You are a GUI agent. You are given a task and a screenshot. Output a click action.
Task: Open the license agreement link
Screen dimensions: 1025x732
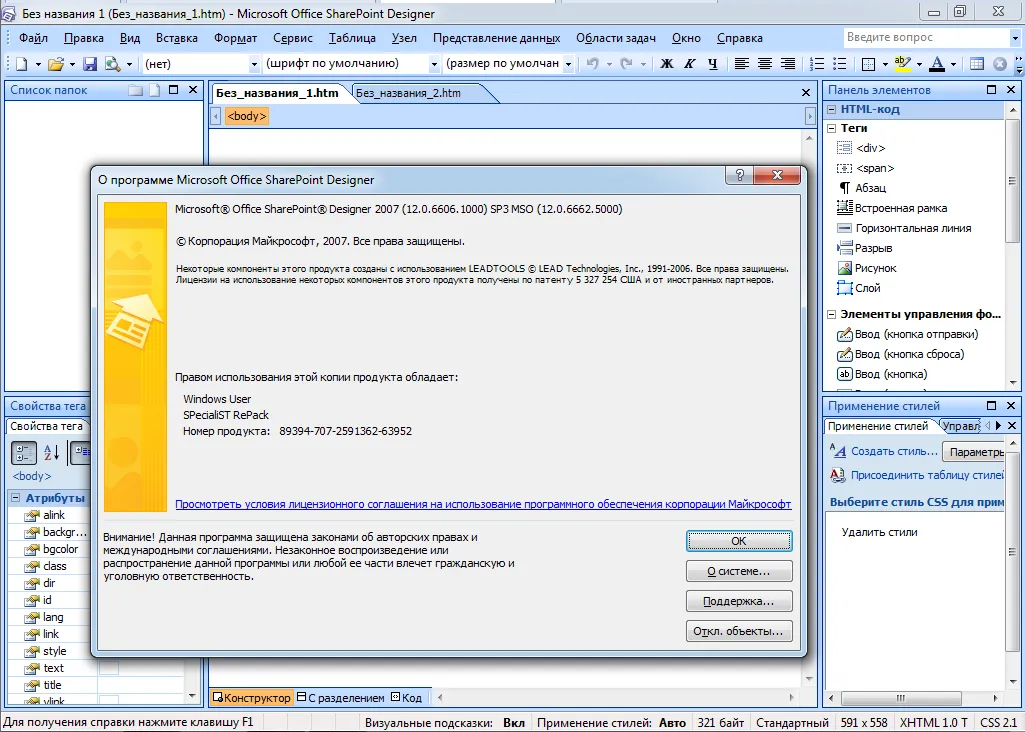pyautogui.click(x=483, y=505)
